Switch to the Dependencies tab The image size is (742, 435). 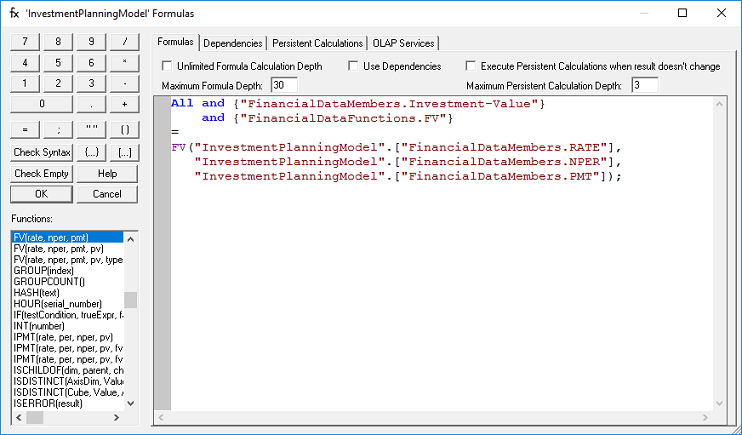click(x=233, y=43)
